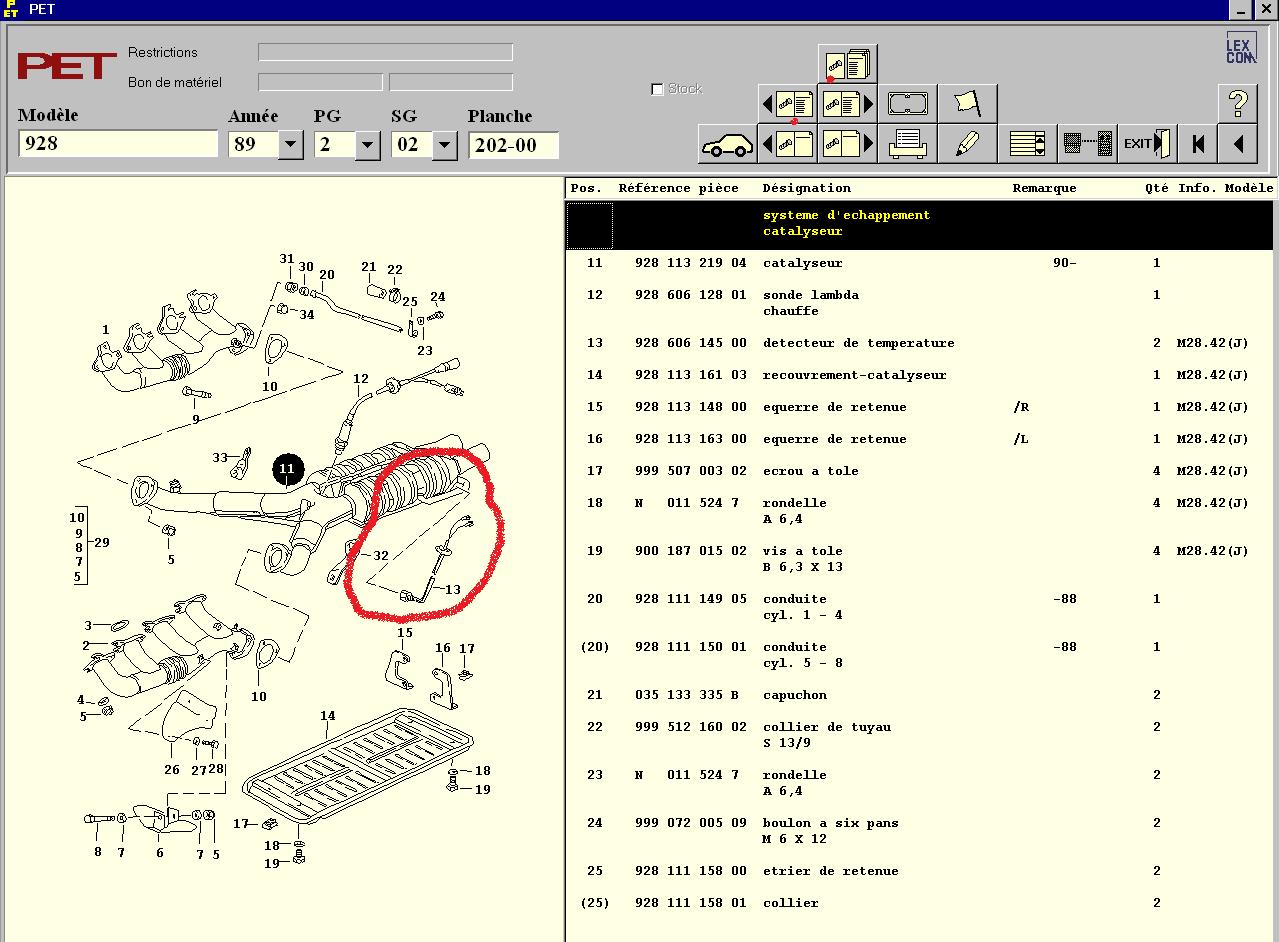Select row 22 'collier de tuyau'

click(x=920, y=735)
